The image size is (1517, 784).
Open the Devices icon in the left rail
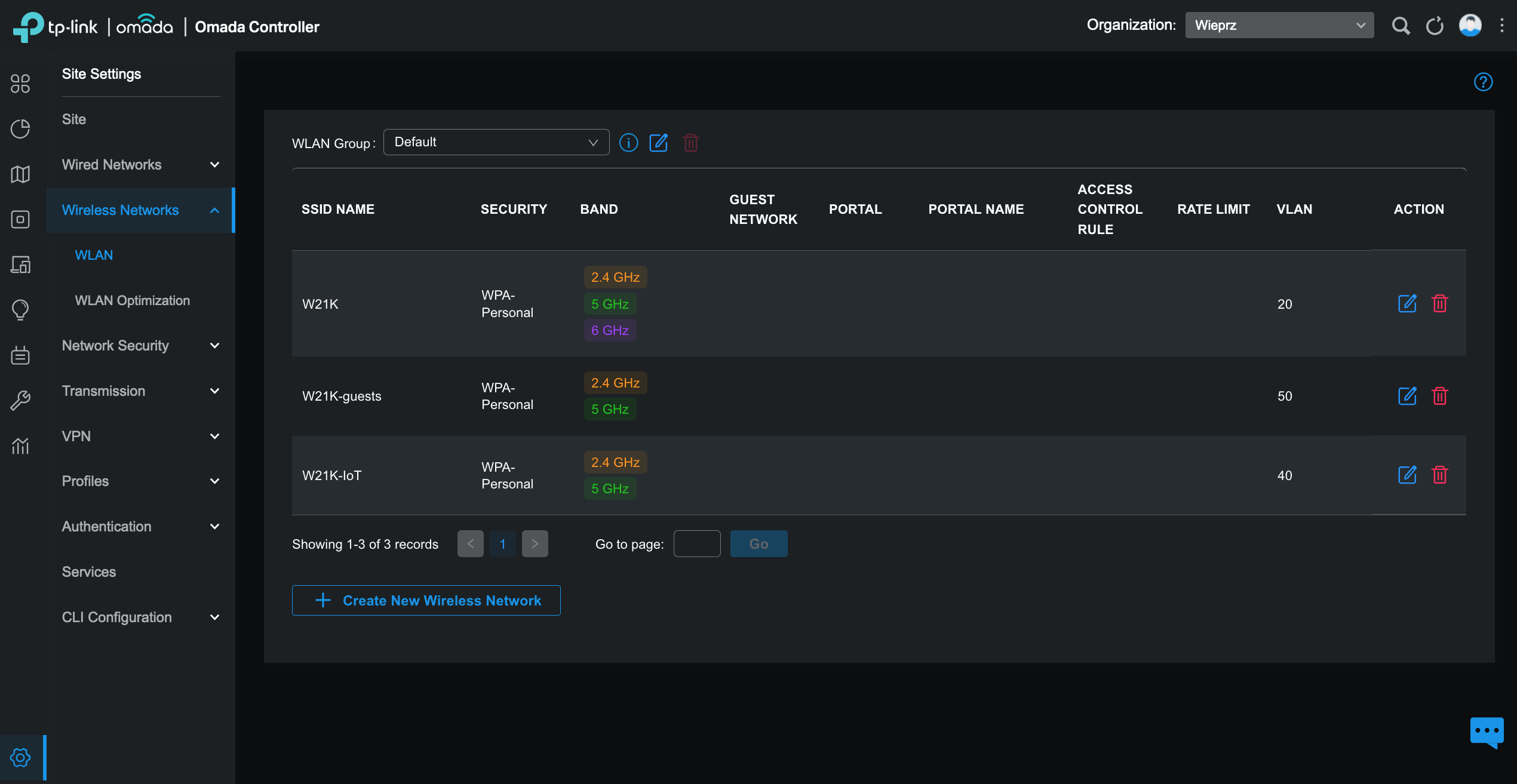point(20,219)
